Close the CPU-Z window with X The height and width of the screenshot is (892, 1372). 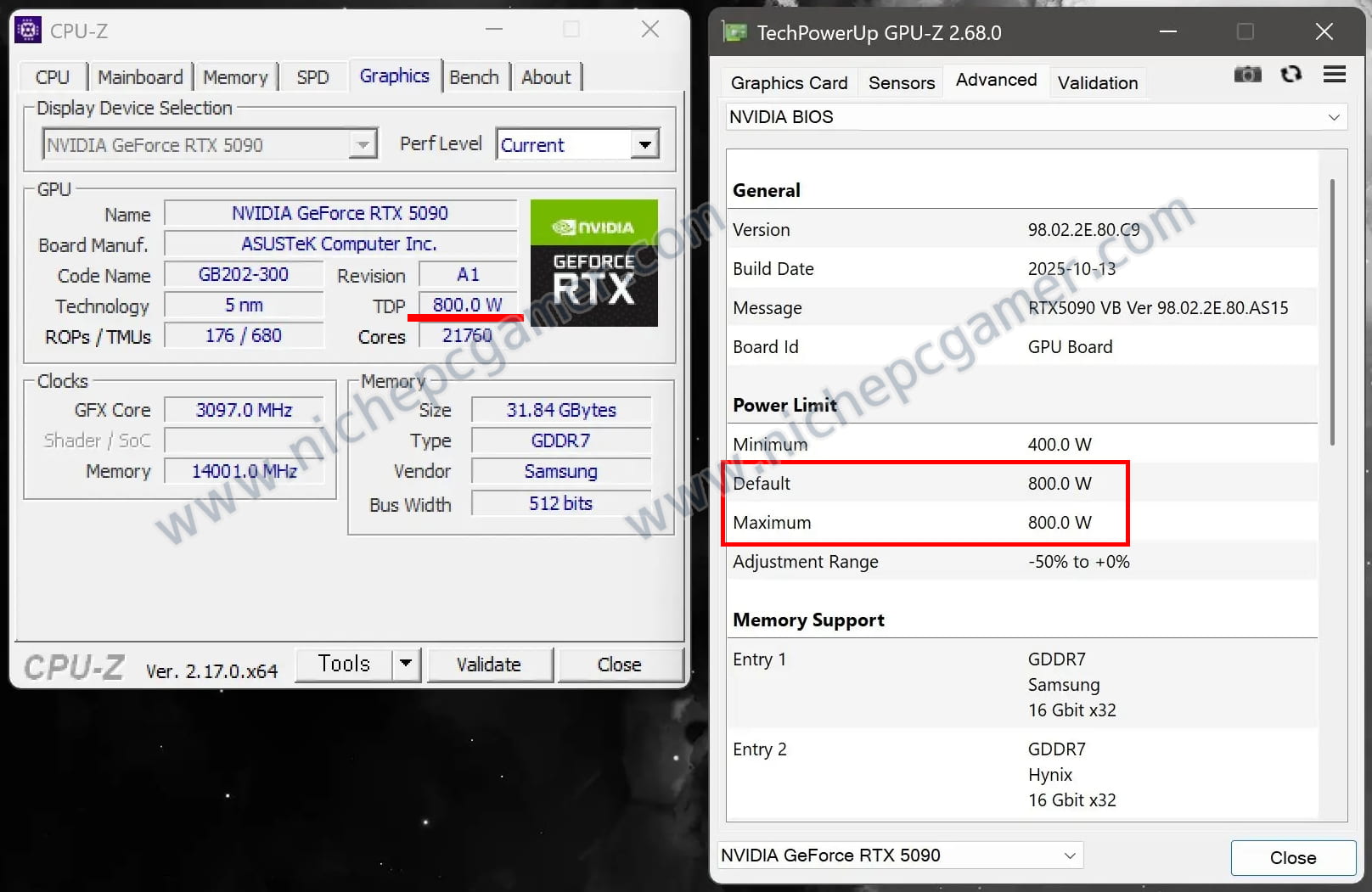tap(650, 30)
